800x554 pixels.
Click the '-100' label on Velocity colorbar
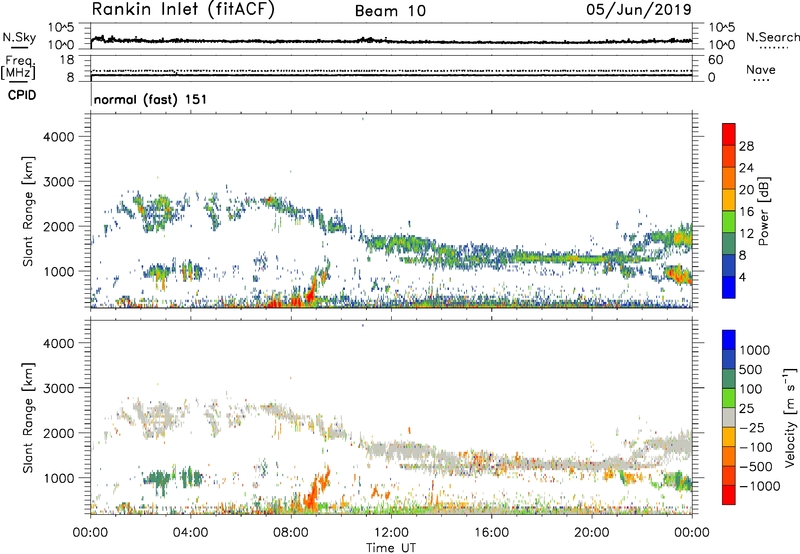[x=756, y=447]
